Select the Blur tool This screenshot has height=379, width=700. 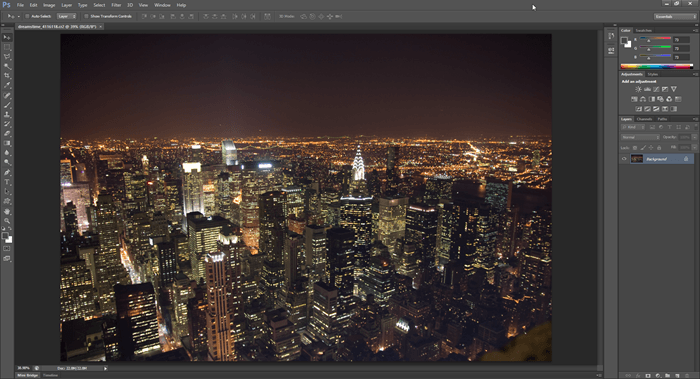[7, 153]
